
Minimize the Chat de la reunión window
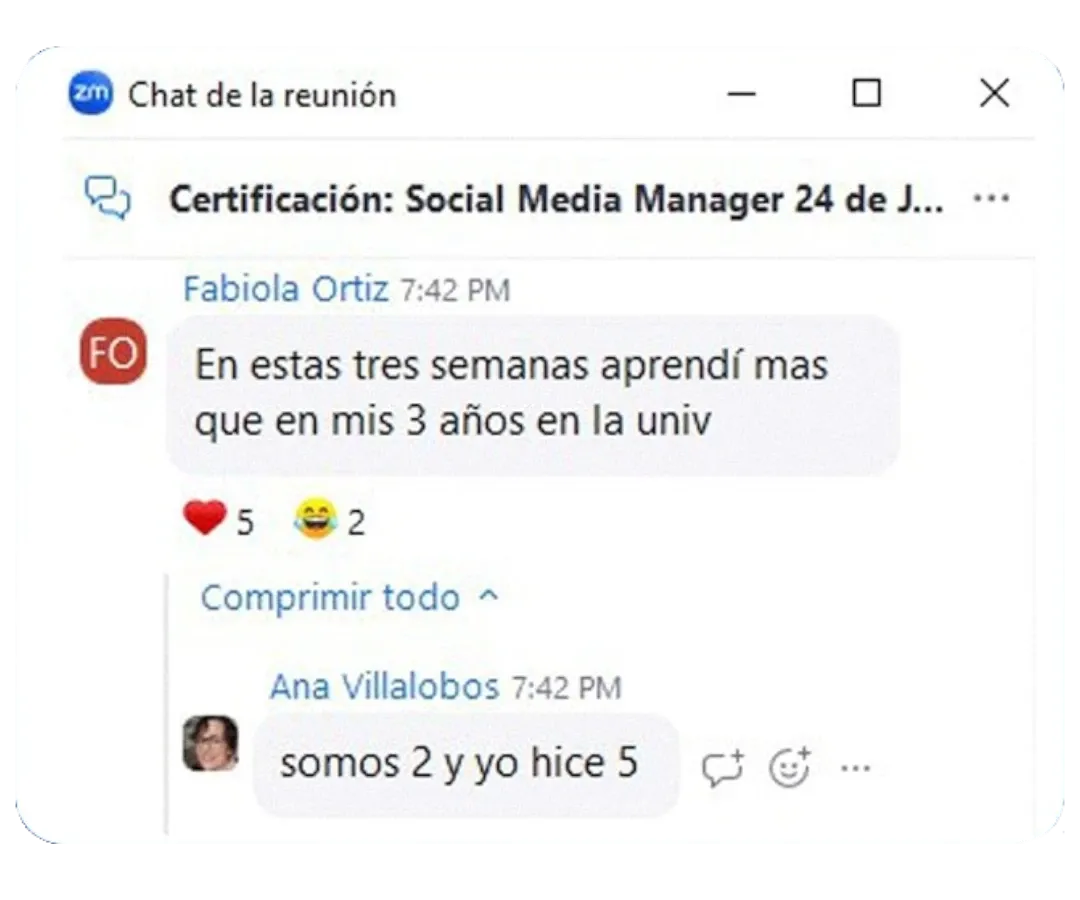tap(742, 94)
